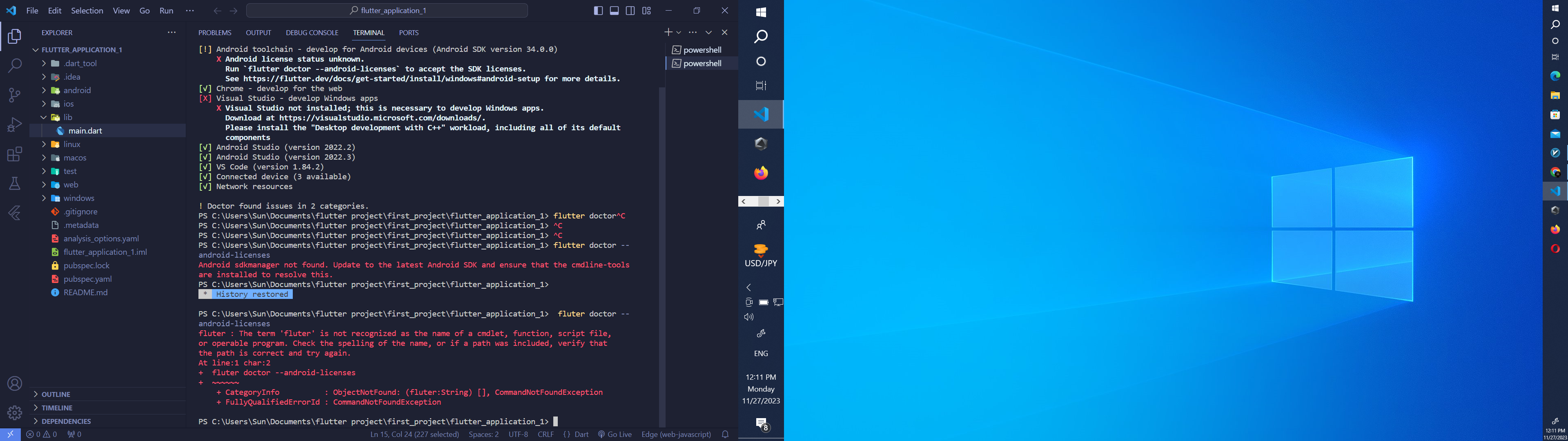The width and height of the screenshot is (1568, 441).
Task: Change encoding via UTF-8 status item
Action: point(519,434)
